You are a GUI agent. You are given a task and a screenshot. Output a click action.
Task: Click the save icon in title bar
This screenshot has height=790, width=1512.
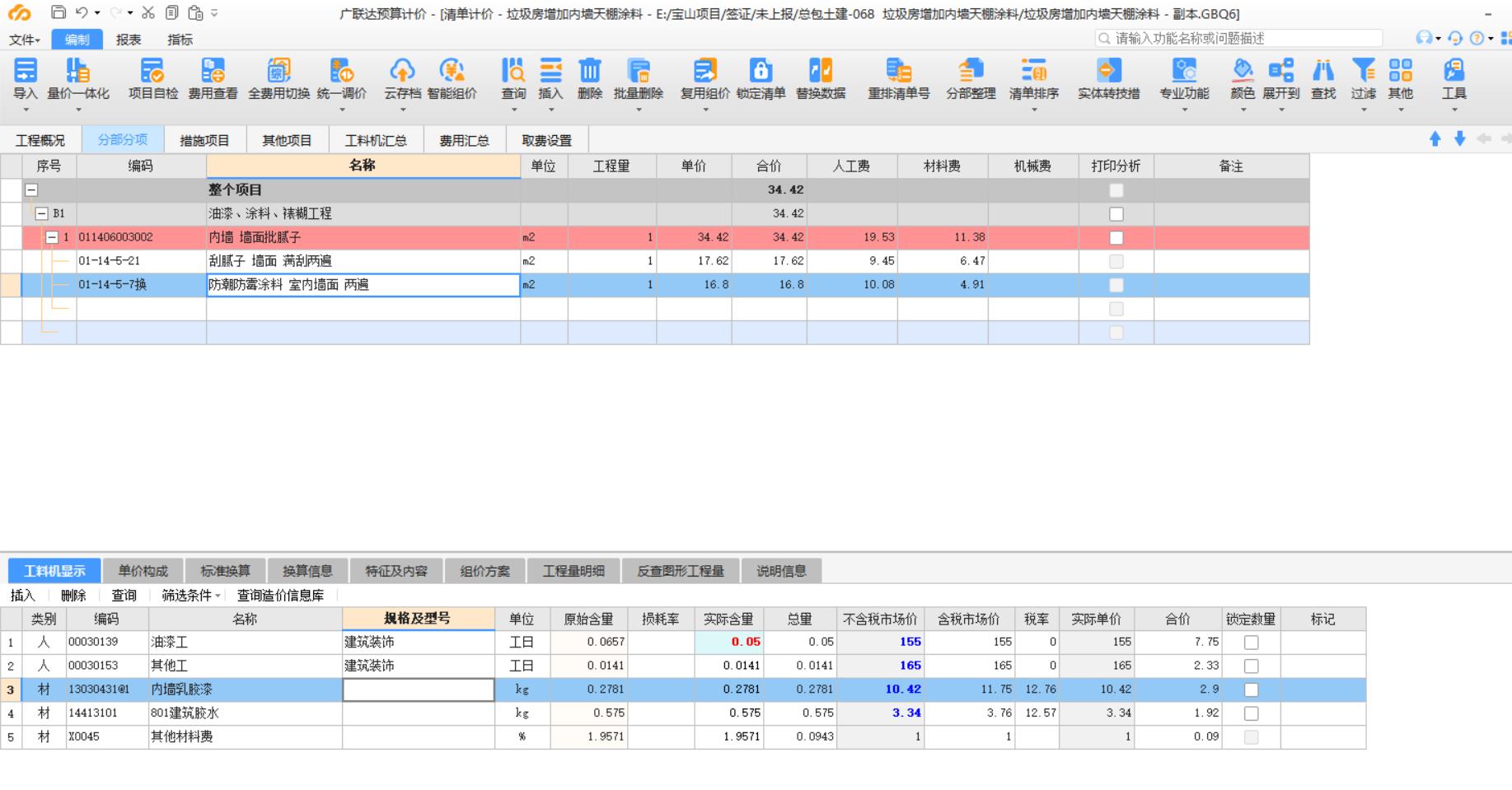tap(59, 12)
